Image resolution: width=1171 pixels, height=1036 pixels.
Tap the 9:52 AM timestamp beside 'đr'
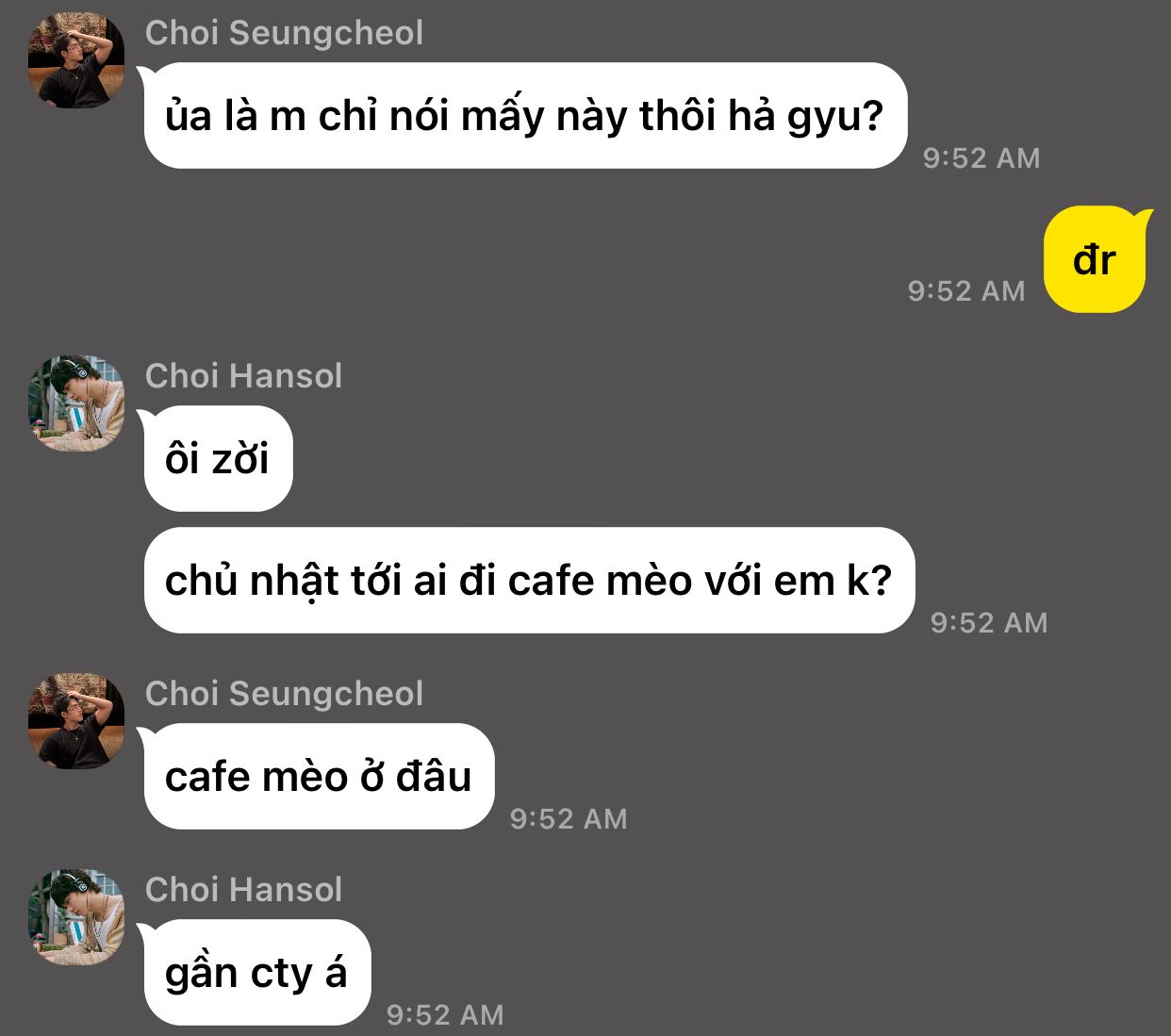click(966, 290)
